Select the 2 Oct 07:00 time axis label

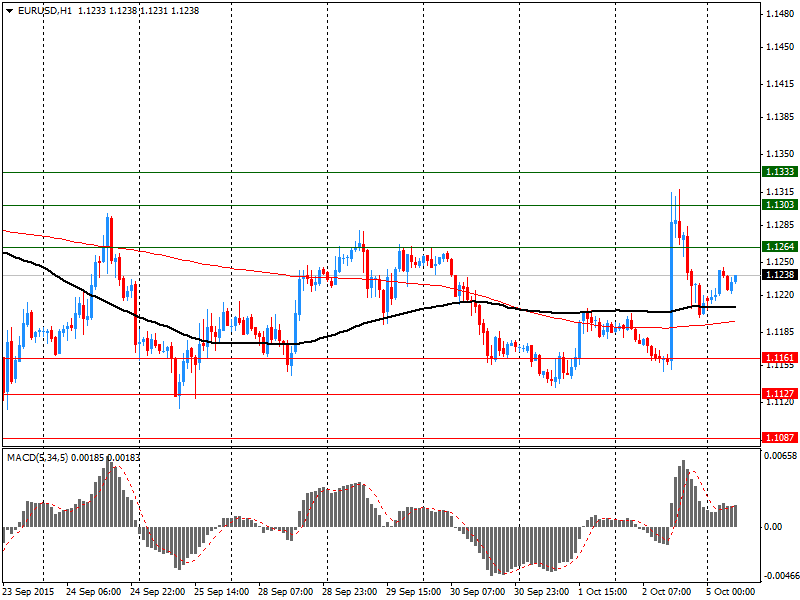click(x=667, y=592)
